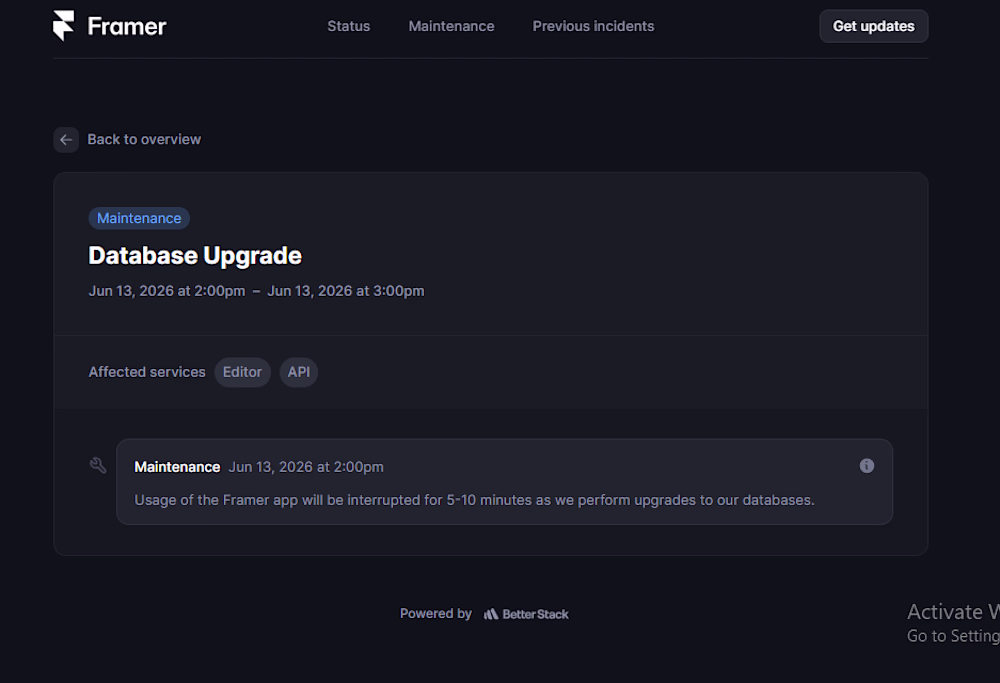
Task: Click the Framer logo icon
Action: pyautogui.click(x=64, y=26)
